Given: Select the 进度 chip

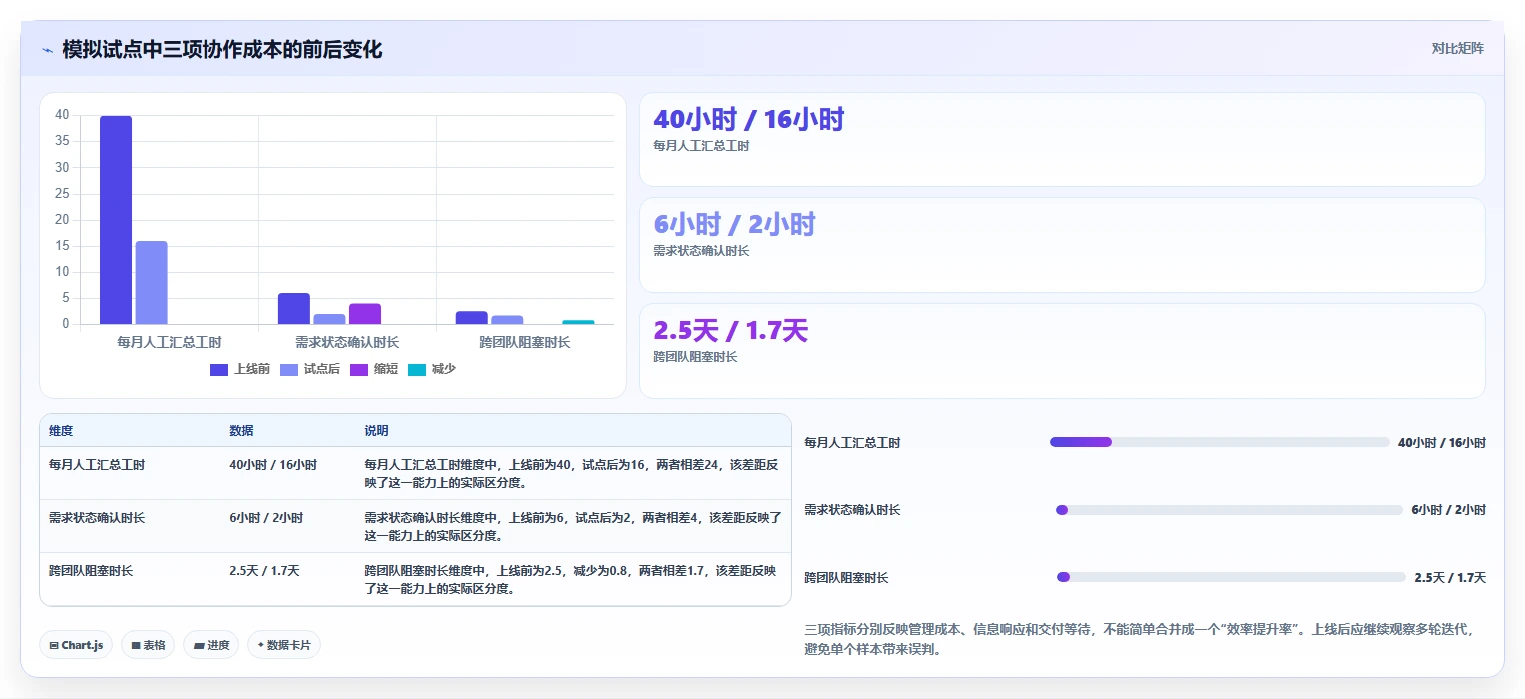Looking at the screenshot, I should (x=212, y=645).
